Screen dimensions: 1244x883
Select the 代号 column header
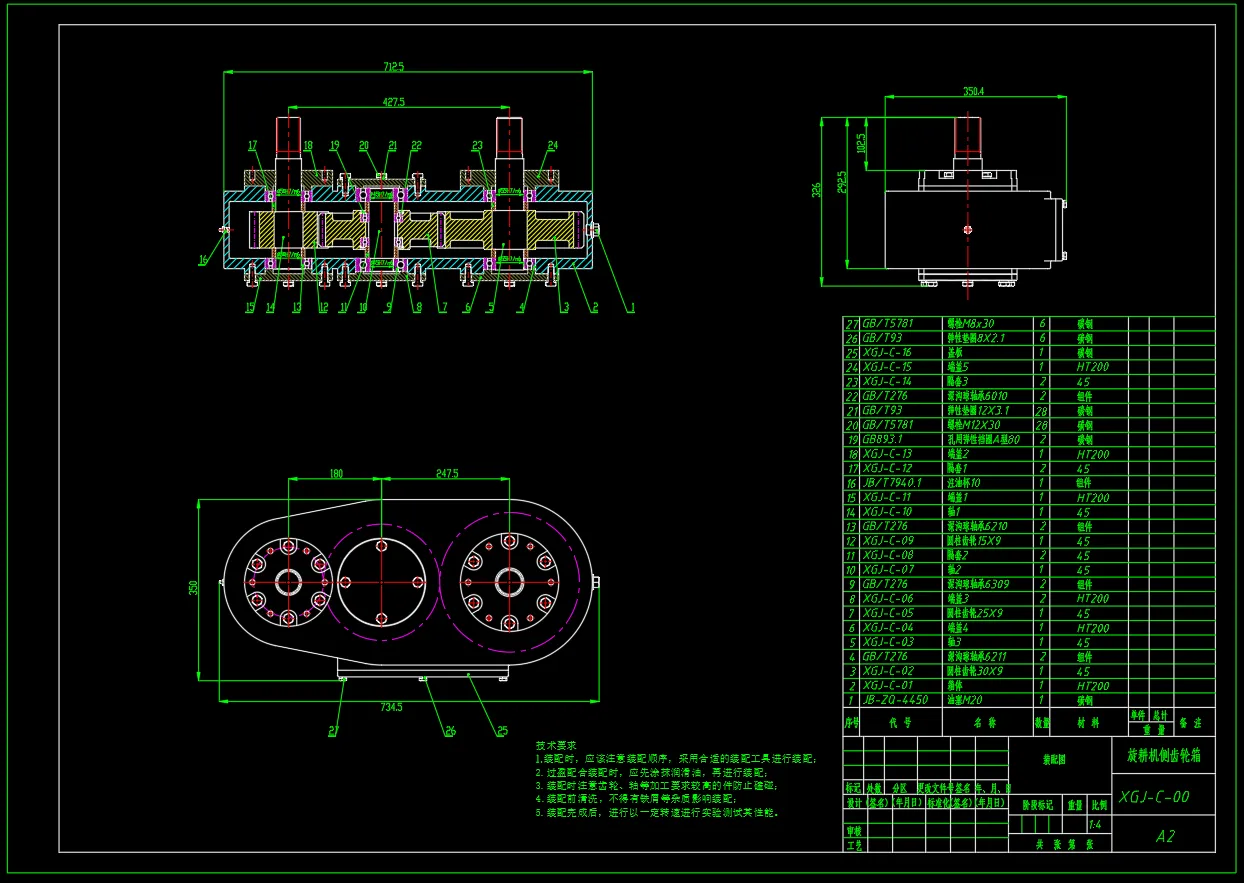(901, 721)
